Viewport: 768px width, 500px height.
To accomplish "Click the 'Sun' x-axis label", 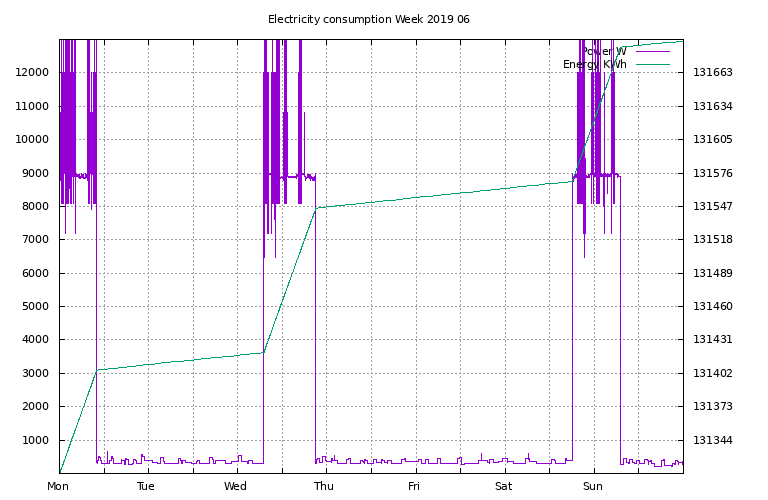I will [593, 487].
